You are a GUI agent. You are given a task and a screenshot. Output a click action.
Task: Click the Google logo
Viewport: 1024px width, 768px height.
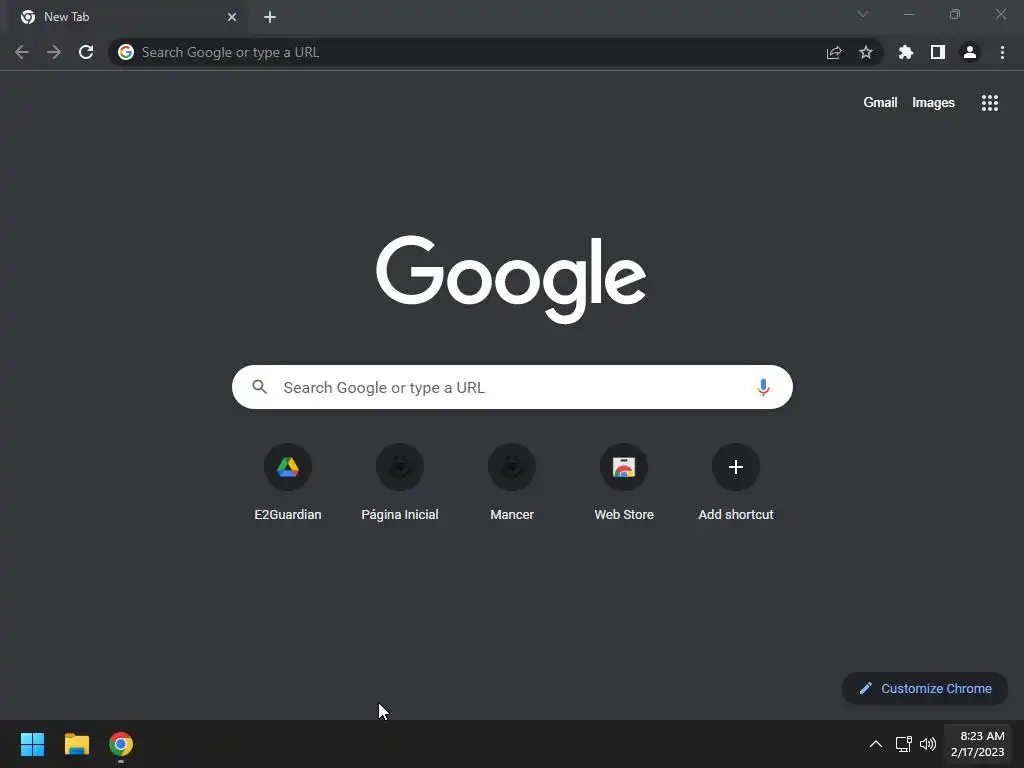coord(511,279)
